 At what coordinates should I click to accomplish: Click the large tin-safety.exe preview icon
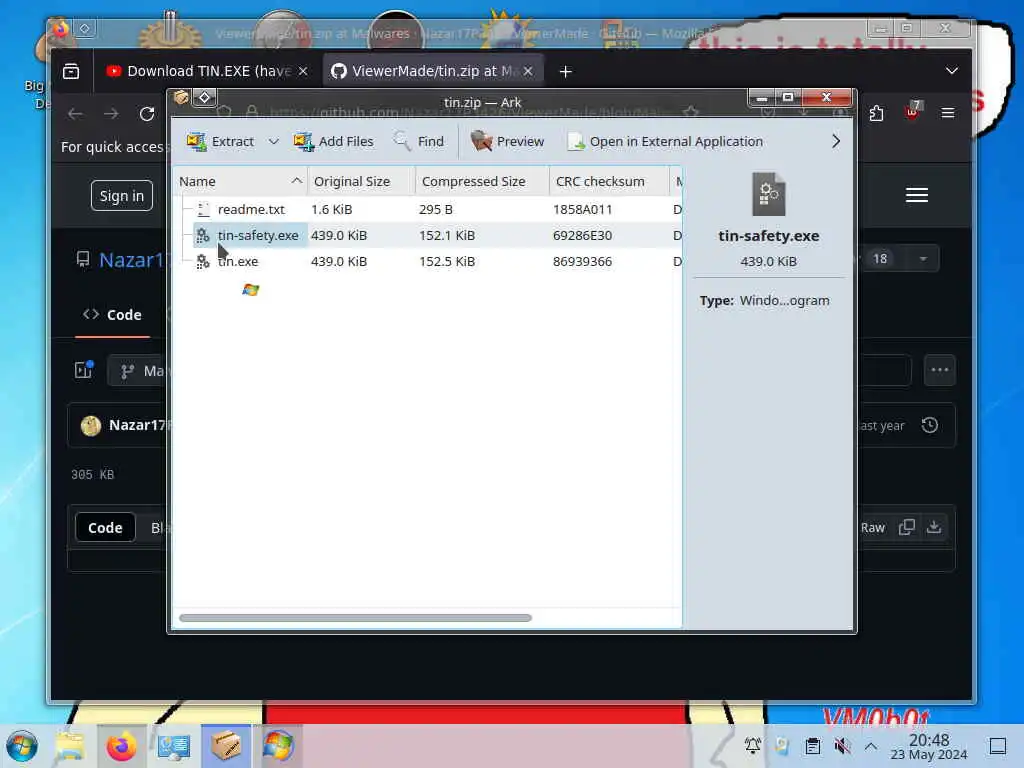coord(769,194)
